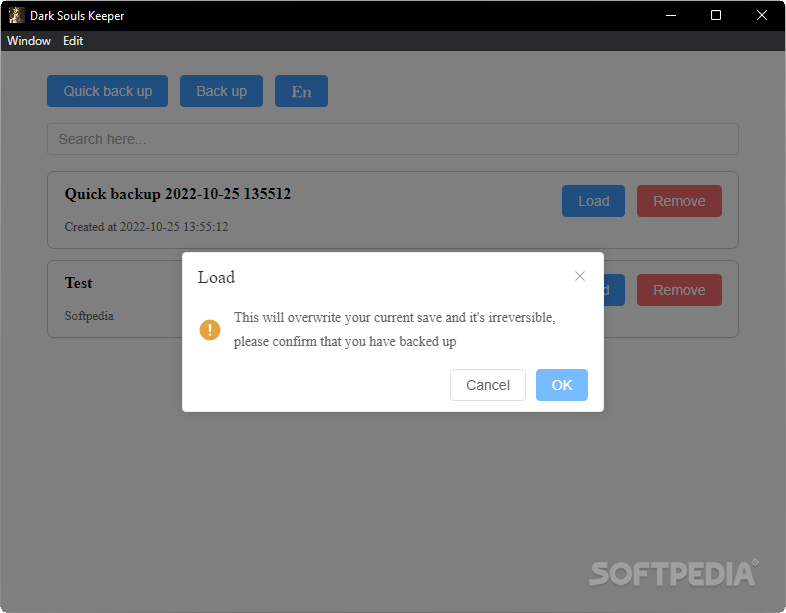This screenshot has width=786, height=613.
Task: Click the Back up button
Action: (222, 91)
